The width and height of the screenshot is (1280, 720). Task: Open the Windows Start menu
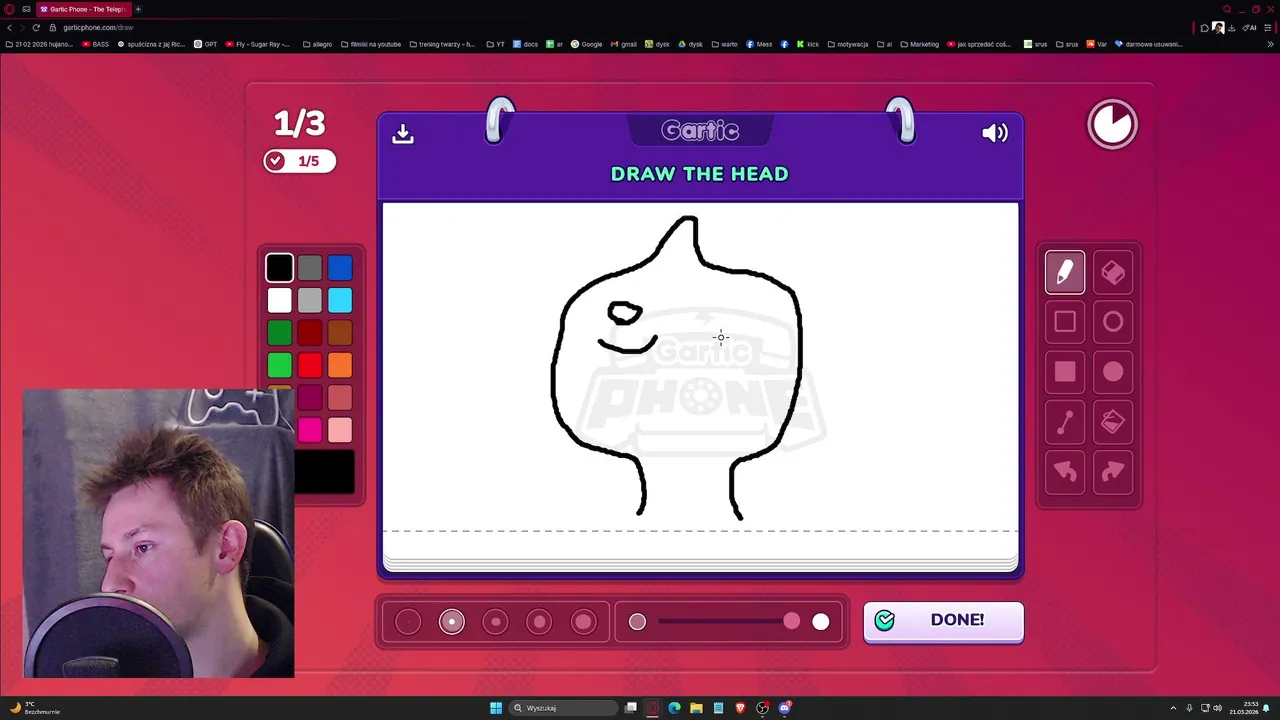(496, 708)
